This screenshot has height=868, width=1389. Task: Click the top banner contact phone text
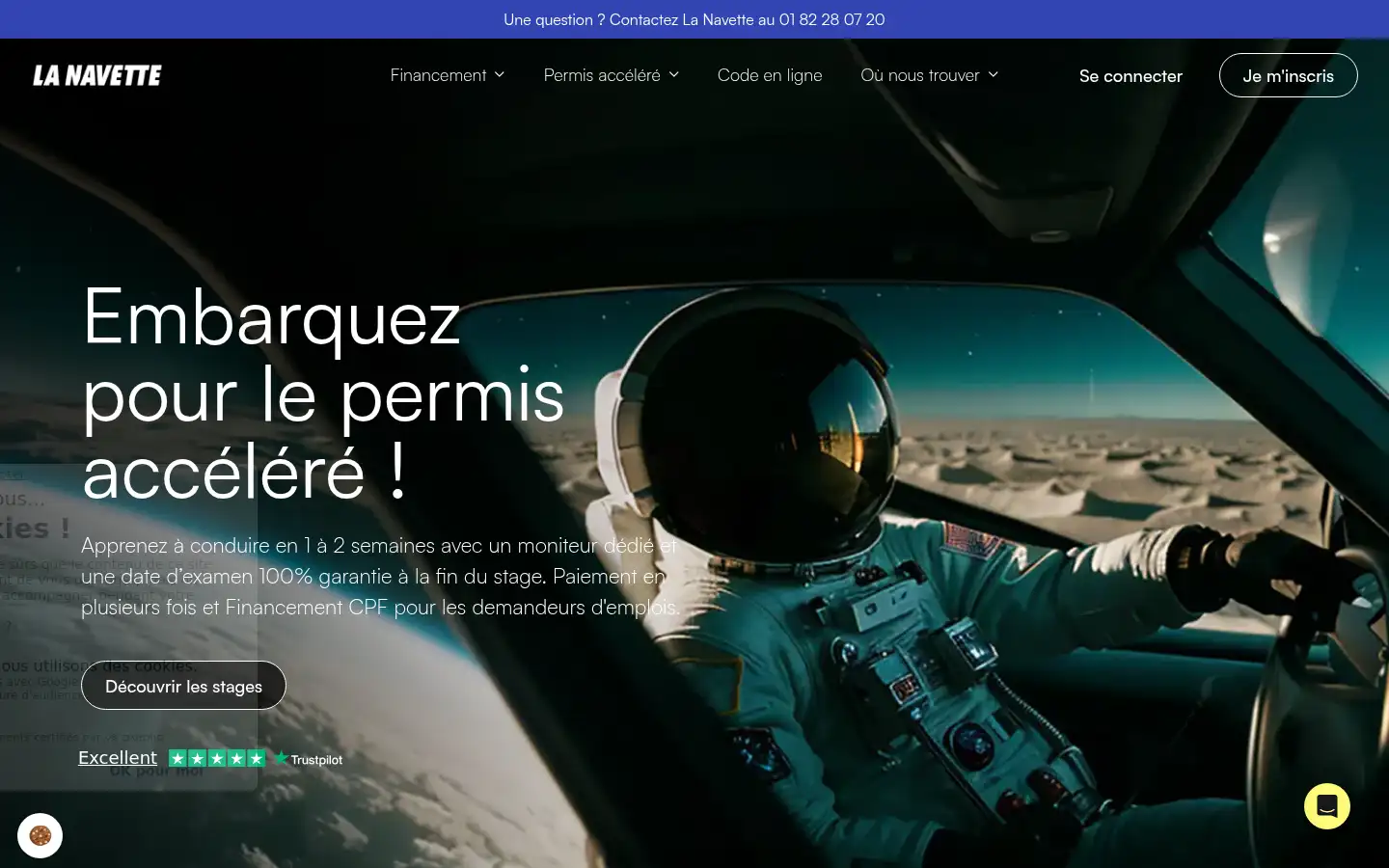pyautogui.click(x=694, y=19)
